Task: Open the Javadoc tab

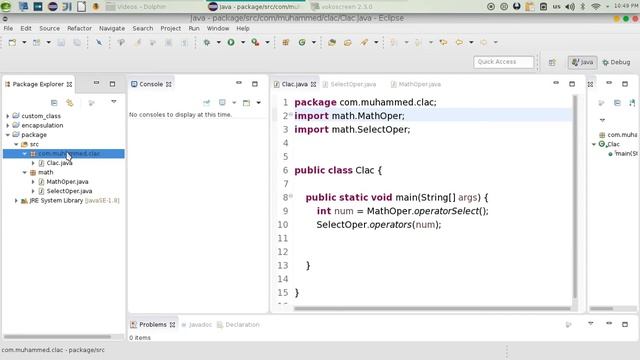Action: [x=197, y=324]
